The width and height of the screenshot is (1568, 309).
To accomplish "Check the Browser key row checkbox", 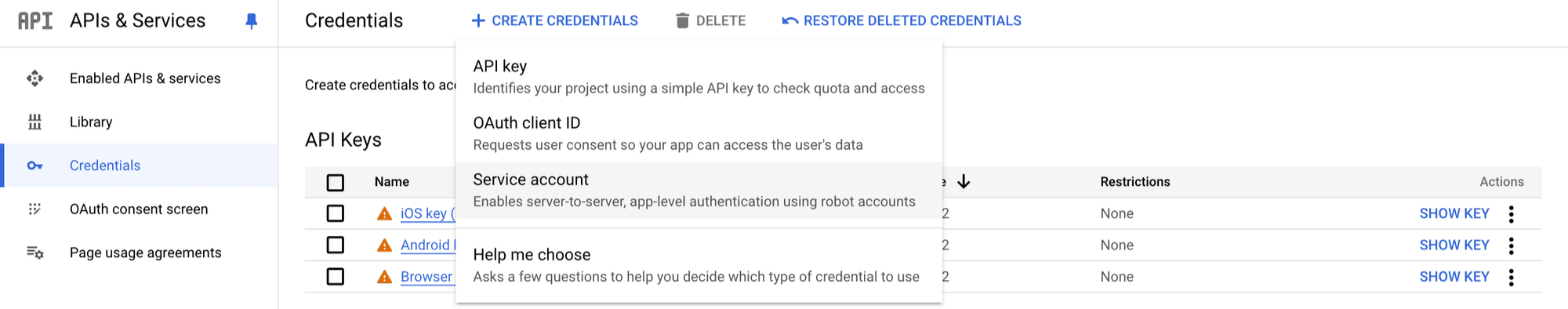I will tap(336, 277).
